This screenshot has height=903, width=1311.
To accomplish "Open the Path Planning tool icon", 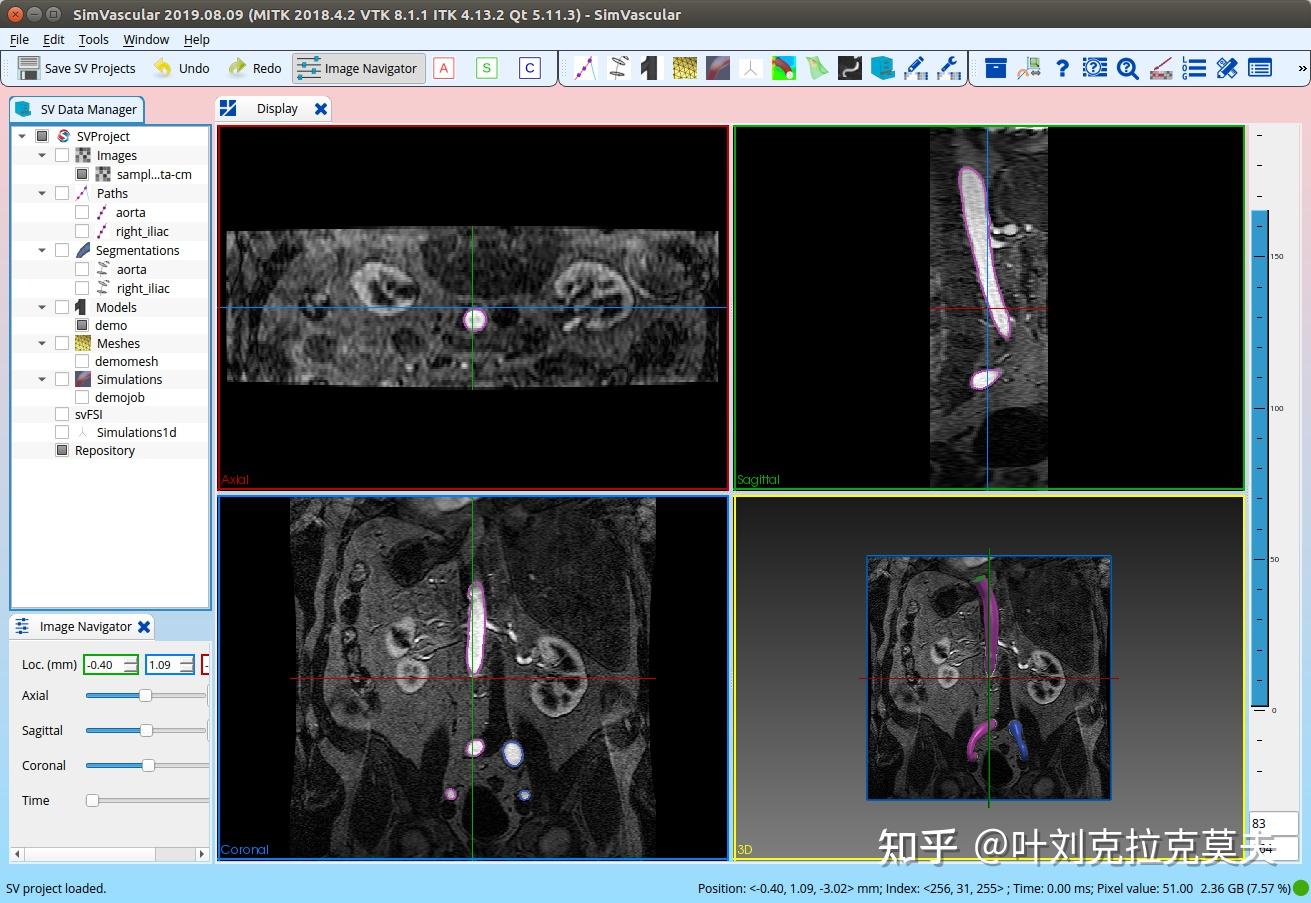I will coord(585,68).
